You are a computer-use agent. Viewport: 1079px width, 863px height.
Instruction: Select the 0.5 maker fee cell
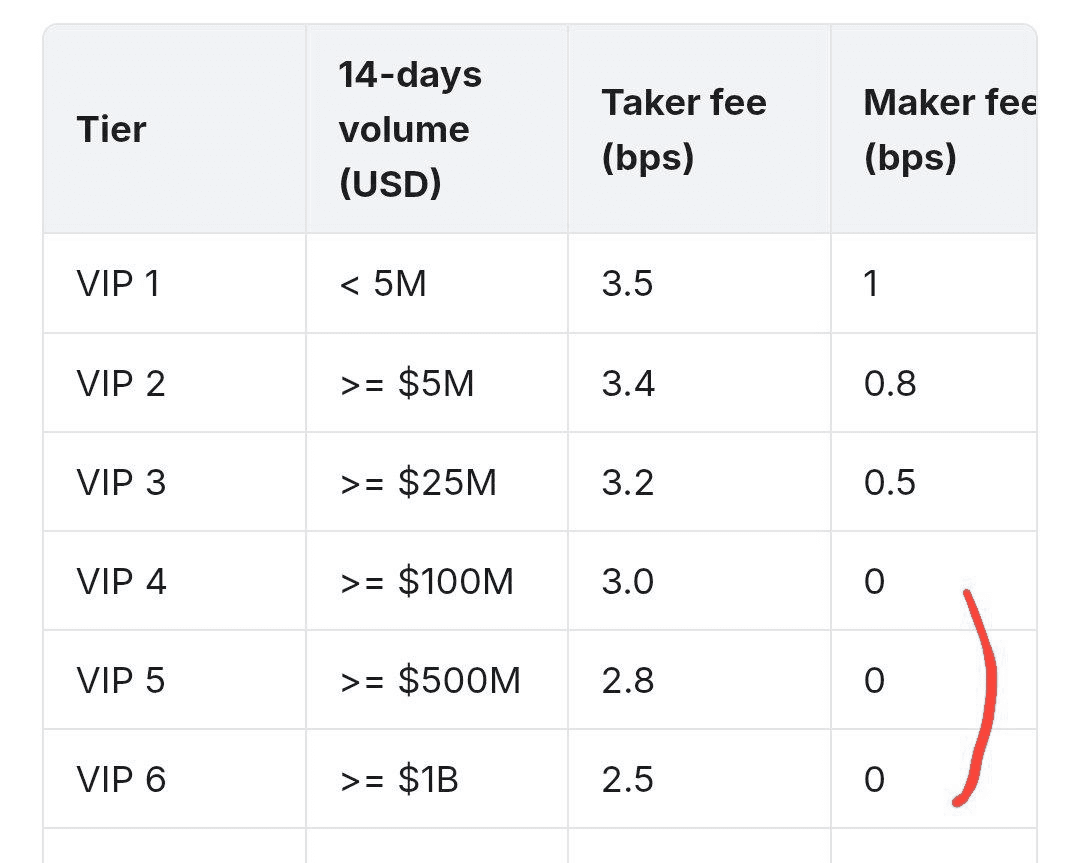(x=890, y=482)
